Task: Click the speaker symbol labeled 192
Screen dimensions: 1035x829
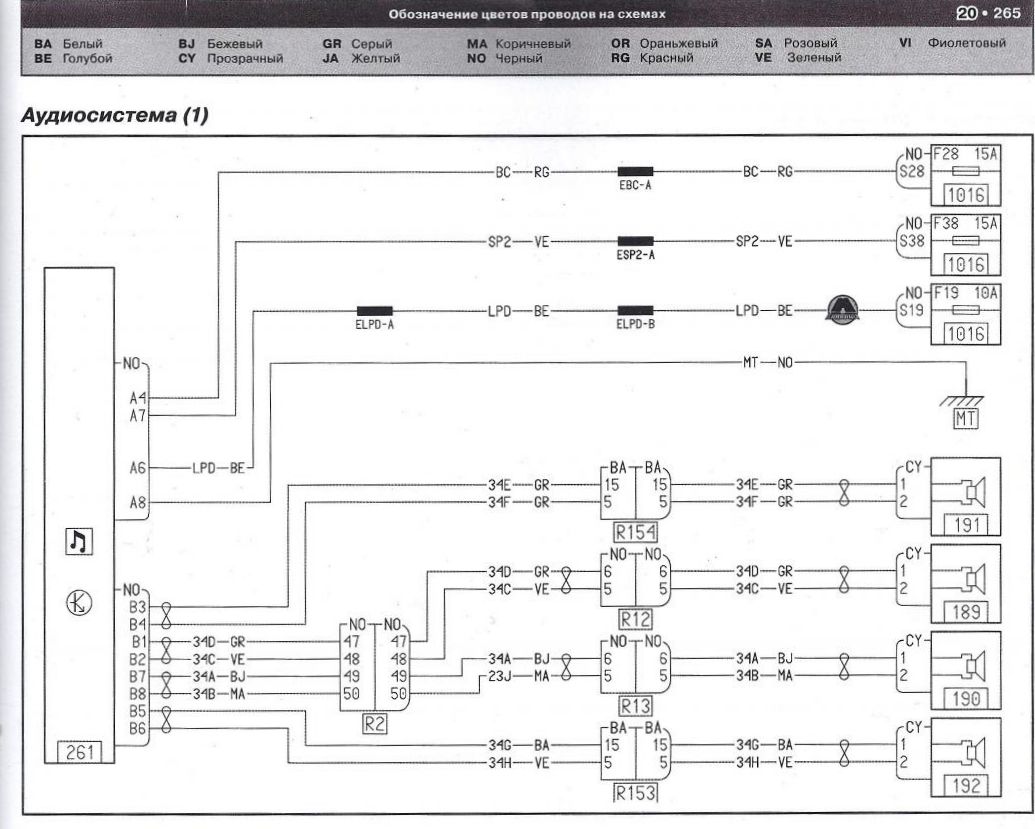Action: point(971,751)
